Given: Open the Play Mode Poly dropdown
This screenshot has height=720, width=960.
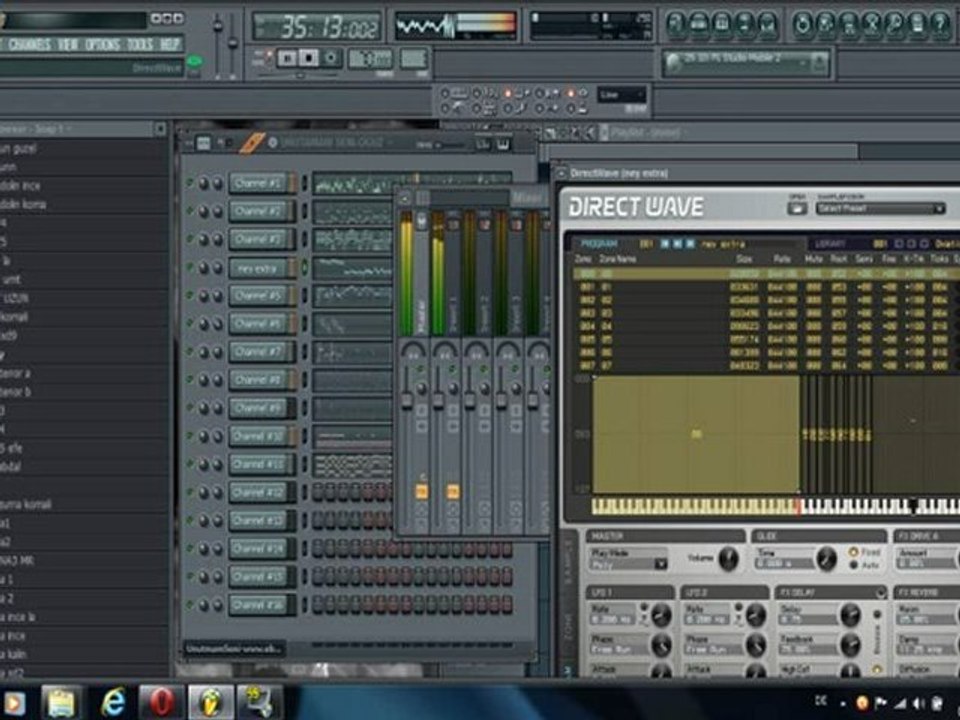Looking at the screenshot, I should pyautogui.click(x=629, y=564).
